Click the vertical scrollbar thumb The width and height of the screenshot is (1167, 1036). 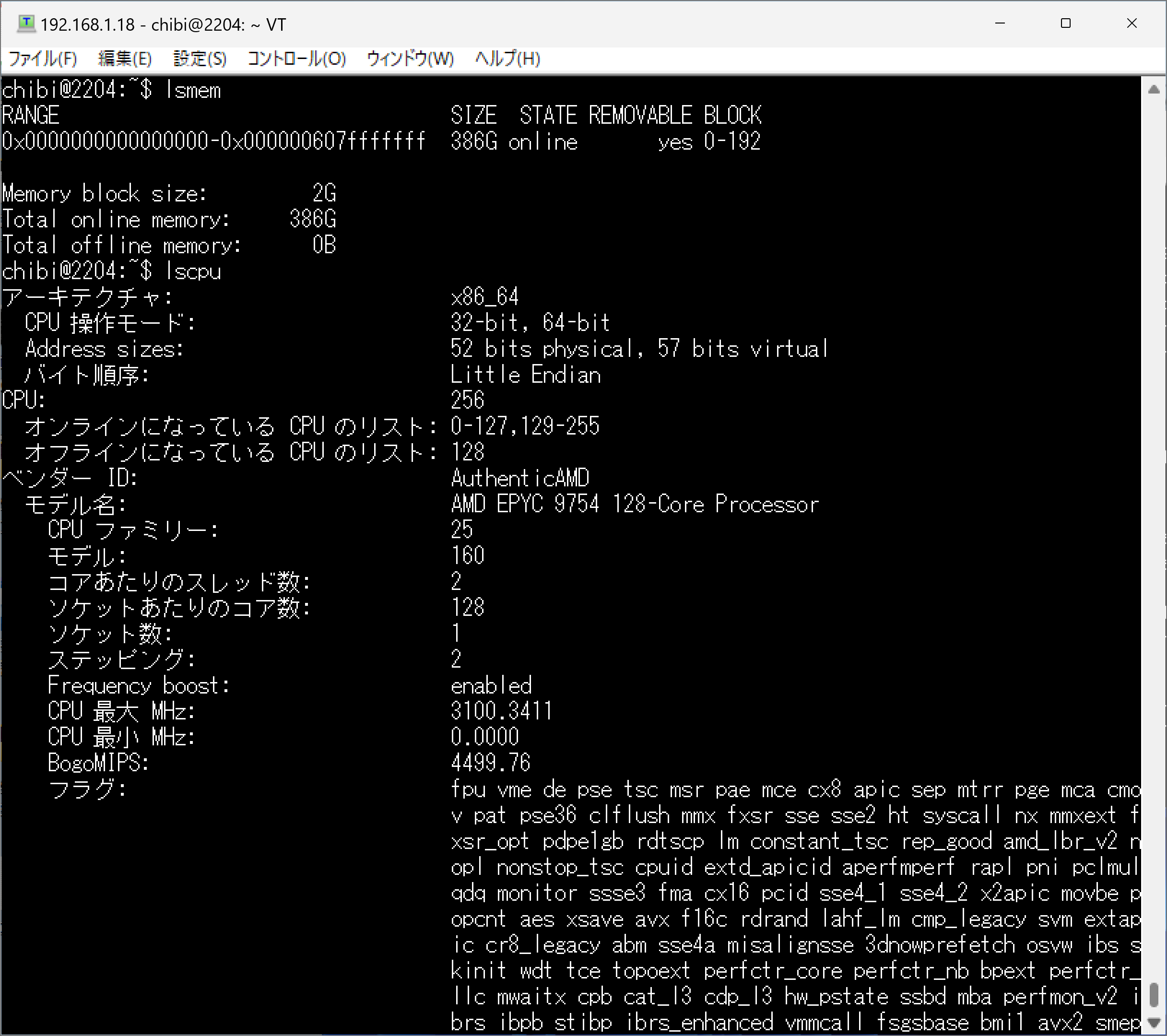(1153, 995)
